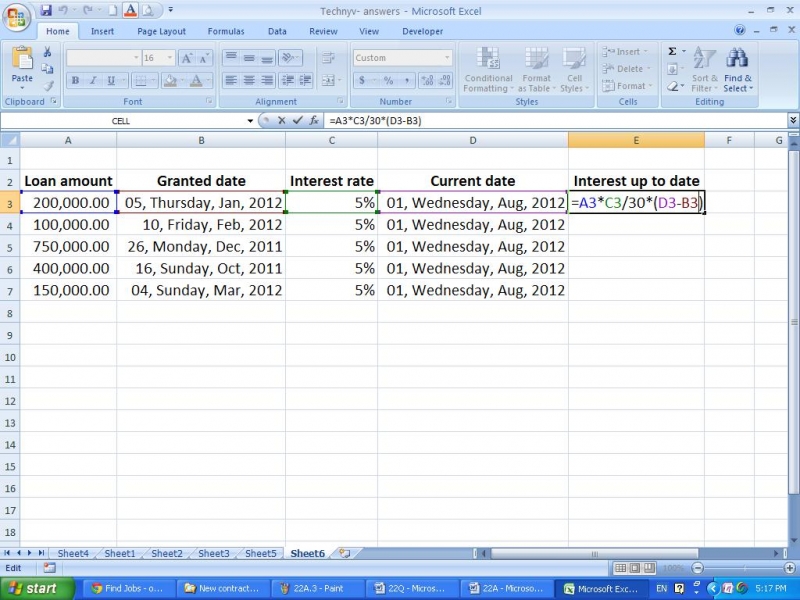Viewport: 800px width, 600px height.
Task: Open the font size 16 dropdown
Action: (x=170, y=58)
